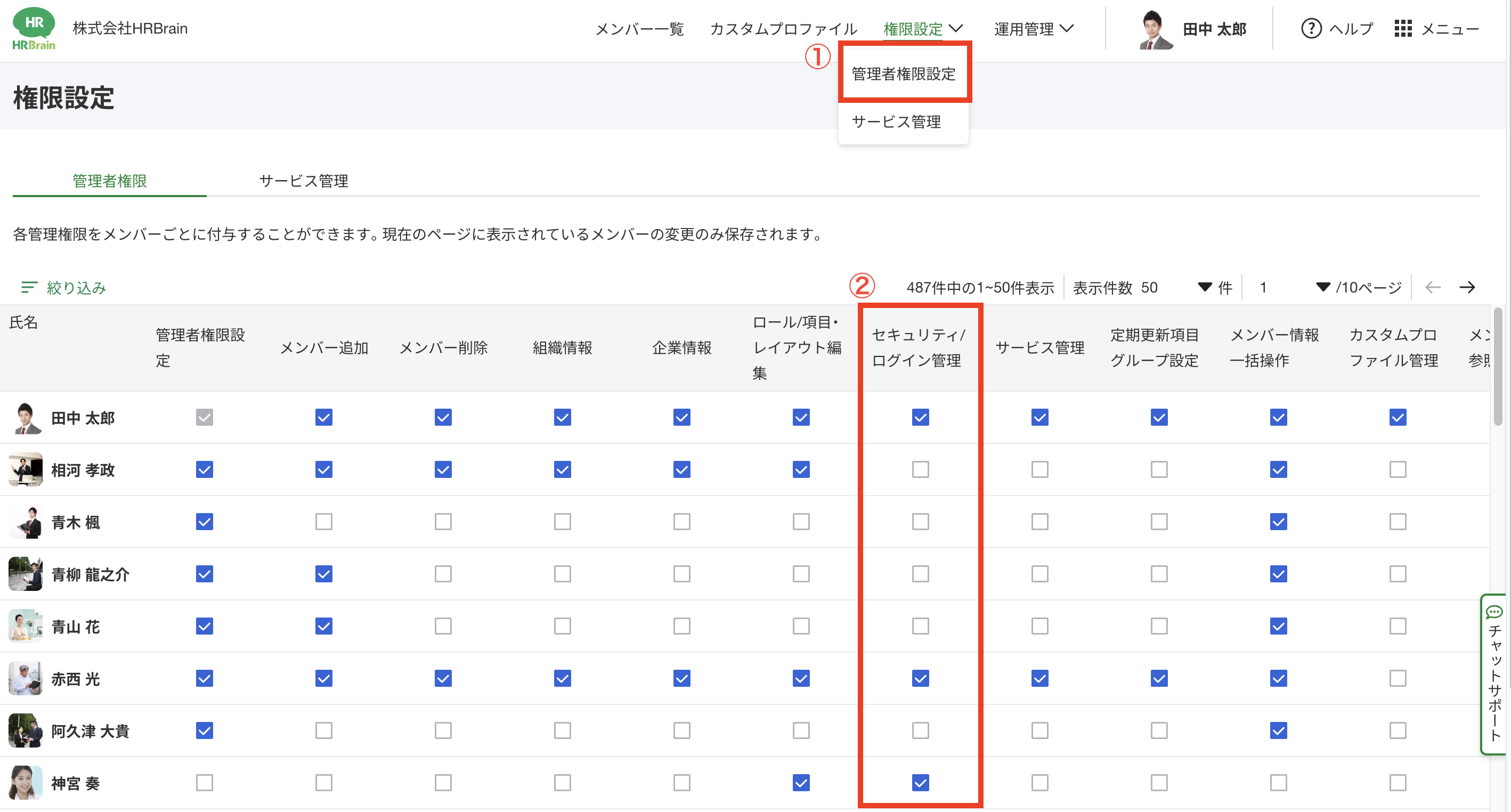Image resolution: width=1511 pixels, height=812 pixels.
Task: Uncheck メンバー追加 for 青柳 龍之介
Action: point(323,574)
